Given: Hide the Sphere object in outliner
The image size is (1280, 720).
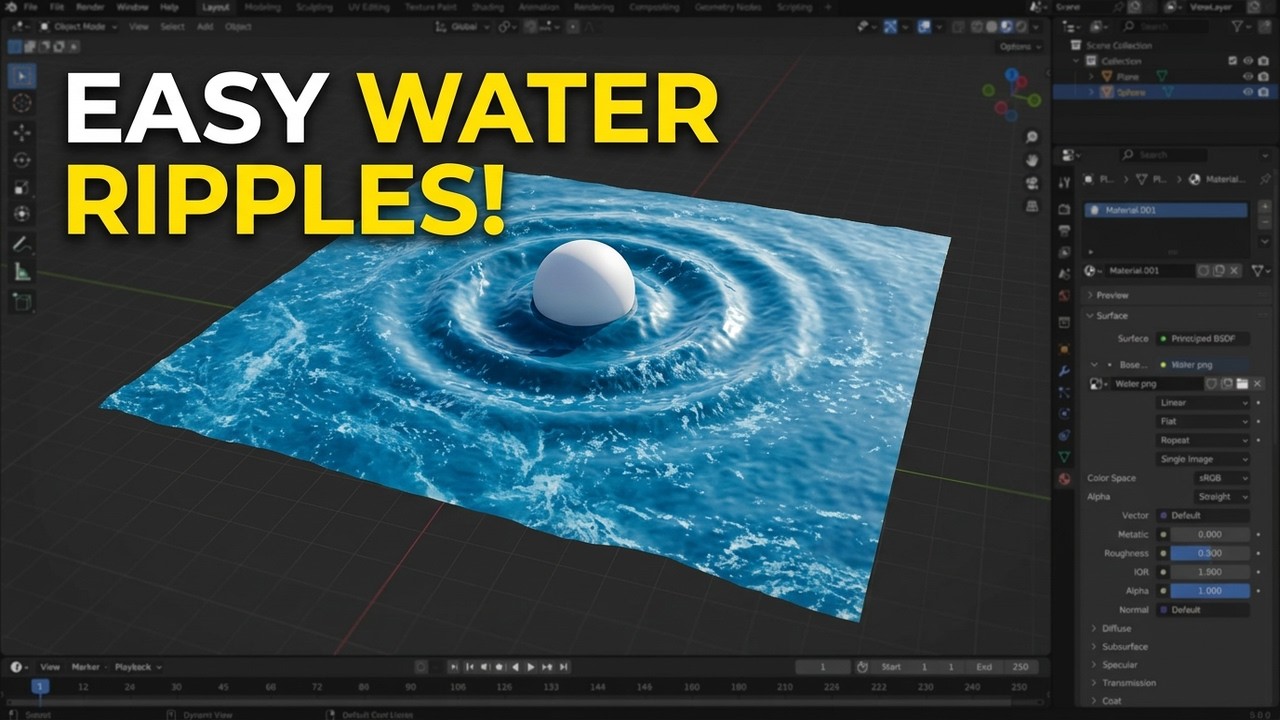Looking at the screenshot, I should pyautogui.click(x=1248, y=92).
